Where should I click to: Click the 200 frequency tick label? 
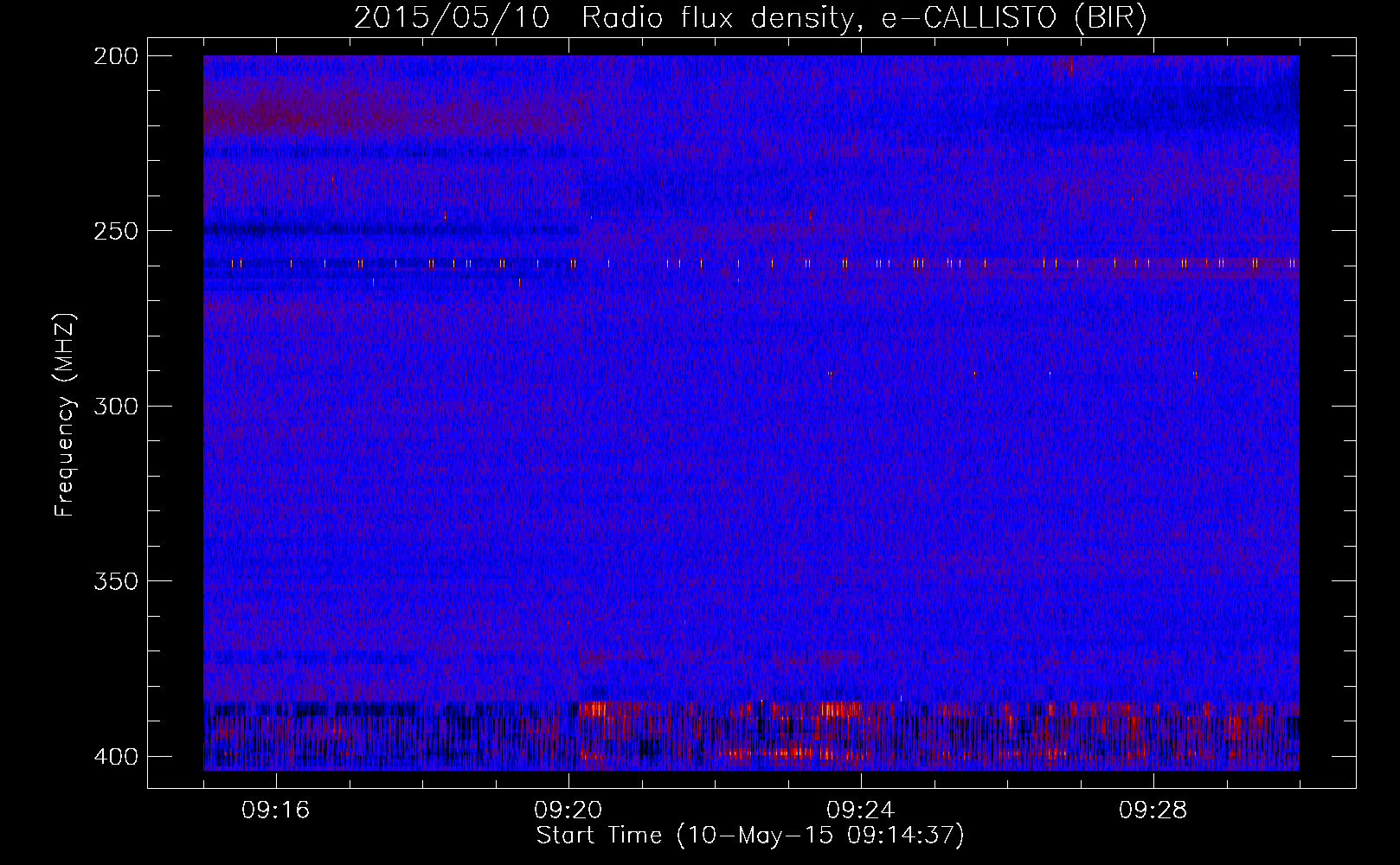point(116,56)
